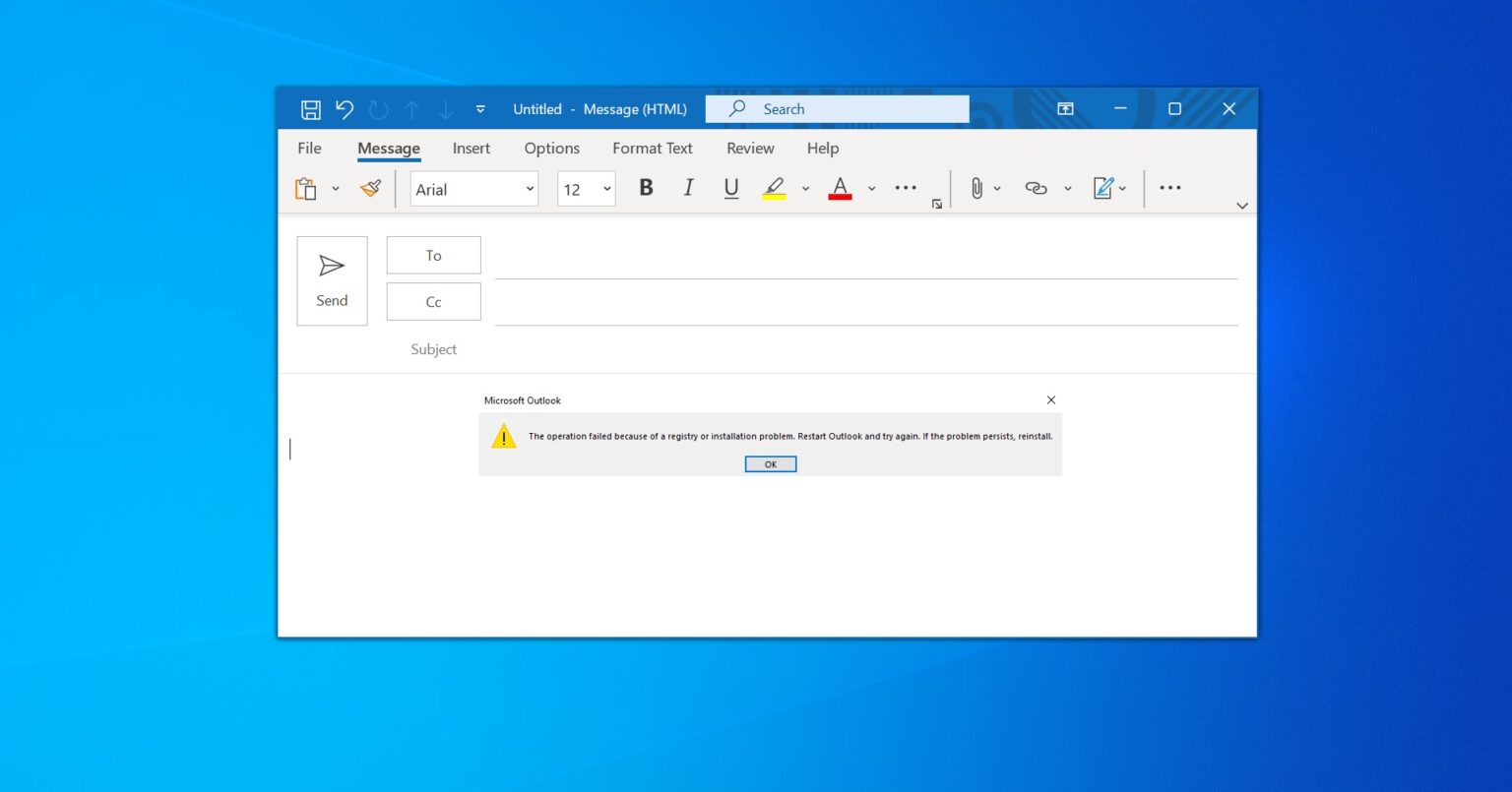Click the yellow warning icon in dialog
The image size is (1512, 792).
[504, 436]
